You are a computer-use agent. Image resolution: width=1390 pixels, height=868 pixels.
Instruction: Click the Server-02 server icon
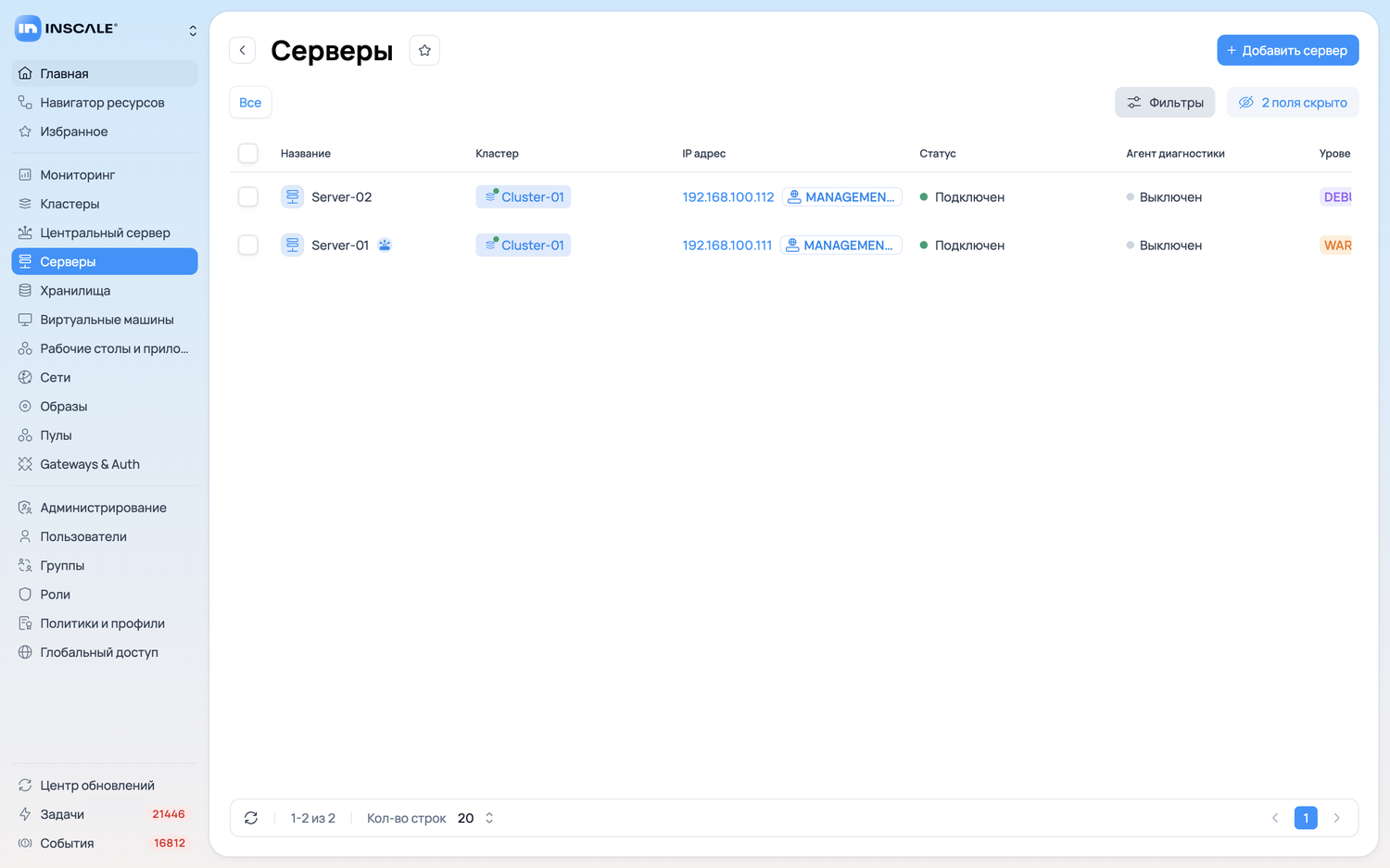pos(292,197)
